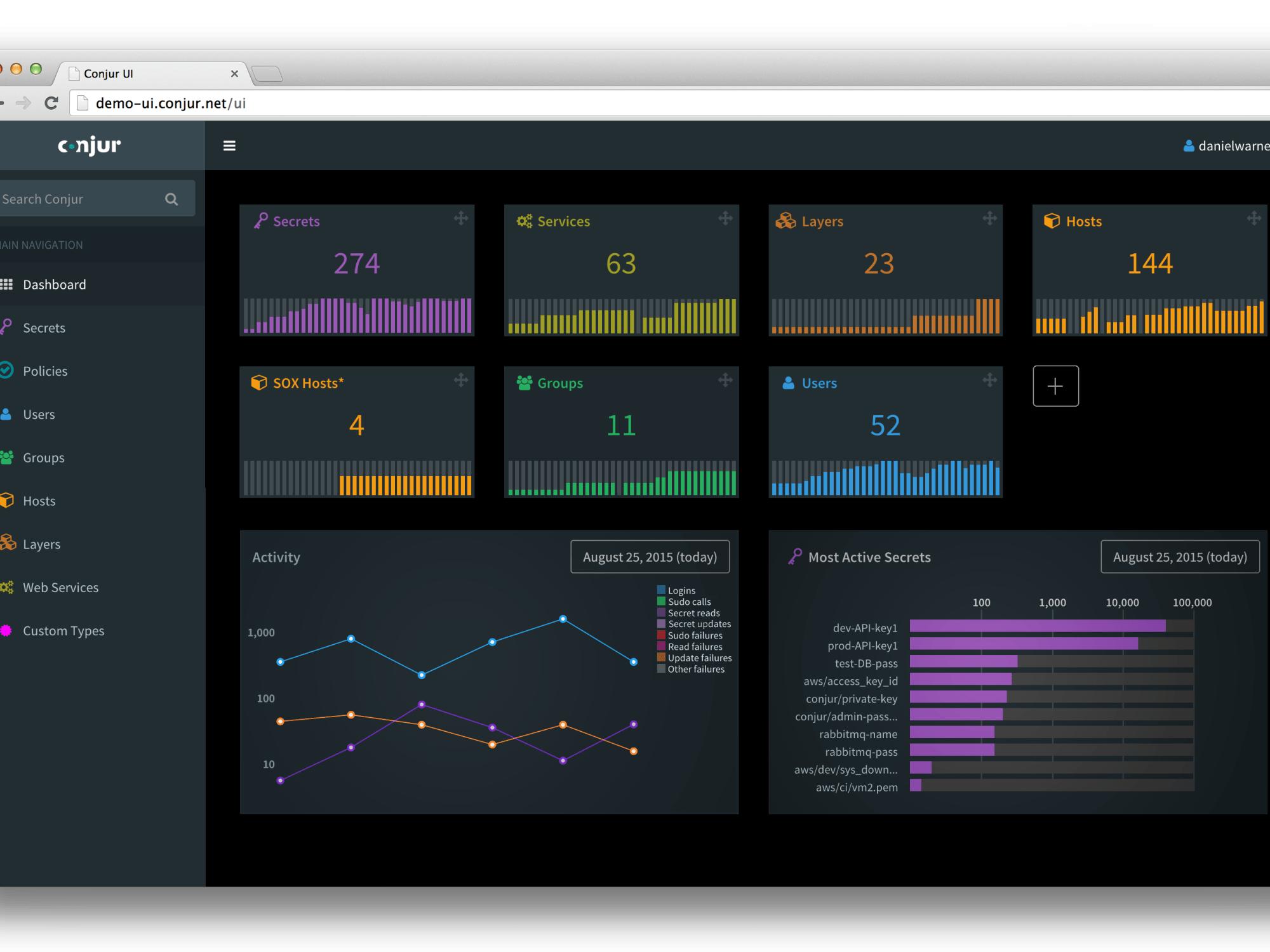Click the move handle on Hosts widget
This screenshot has height=952, width=1270.
1253,219
